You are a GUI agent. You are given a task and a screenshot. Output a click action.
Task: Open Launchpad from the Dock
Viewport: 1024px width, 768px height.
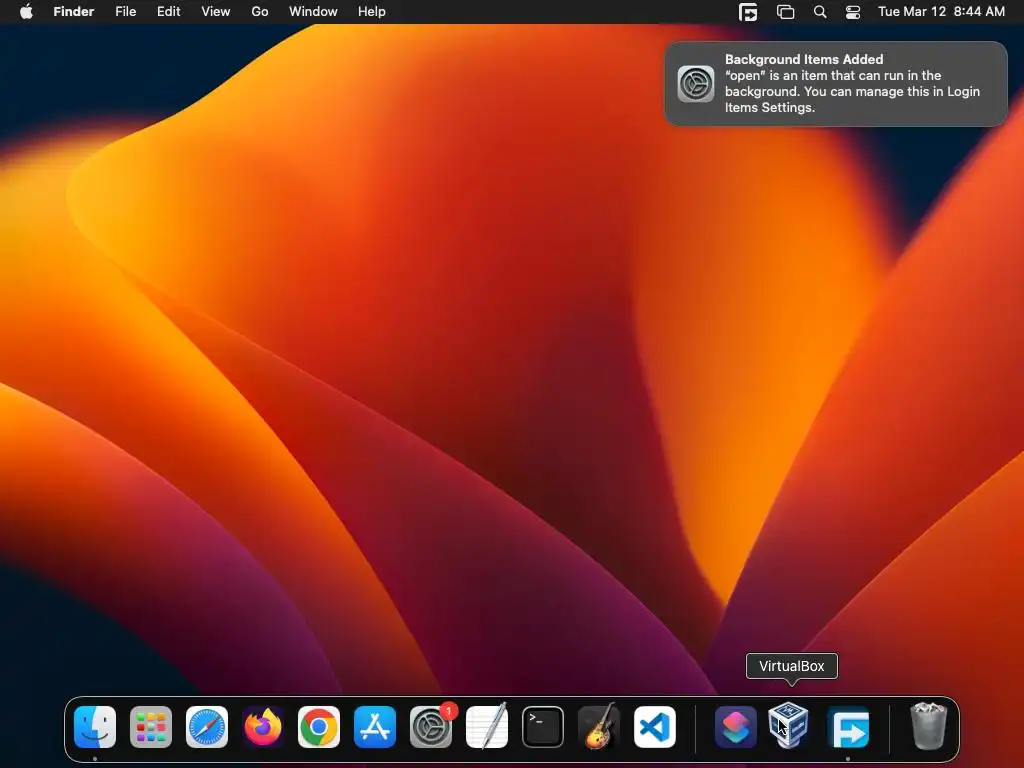(x=151, y=727)
